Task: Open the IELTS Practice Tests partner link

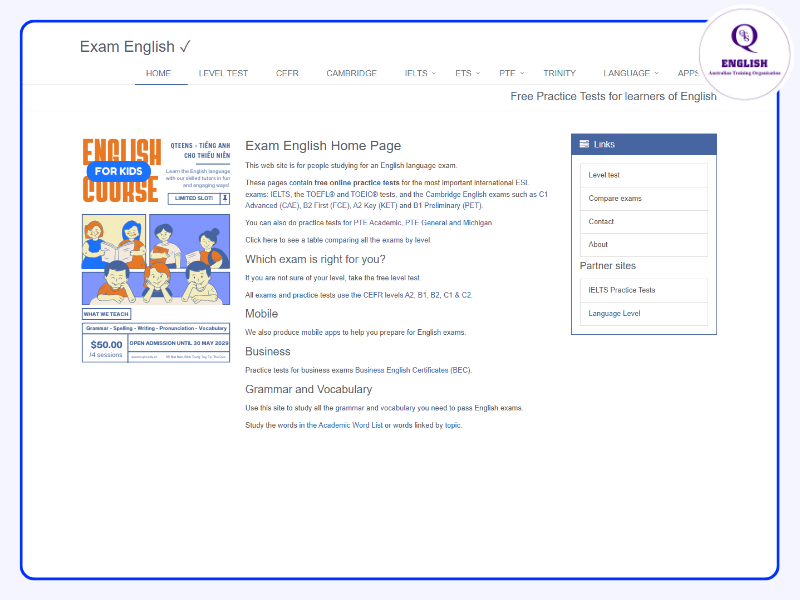Action: 644,290
